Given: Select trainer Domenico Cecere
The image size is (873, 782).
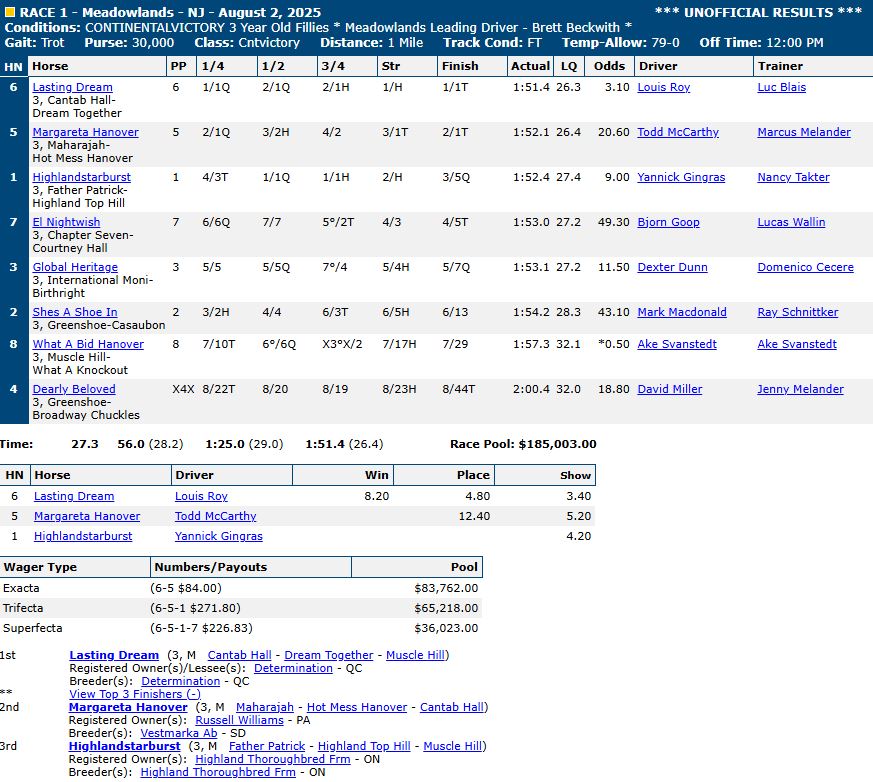Looking at the screenshot, I should (x=805, y=268).
